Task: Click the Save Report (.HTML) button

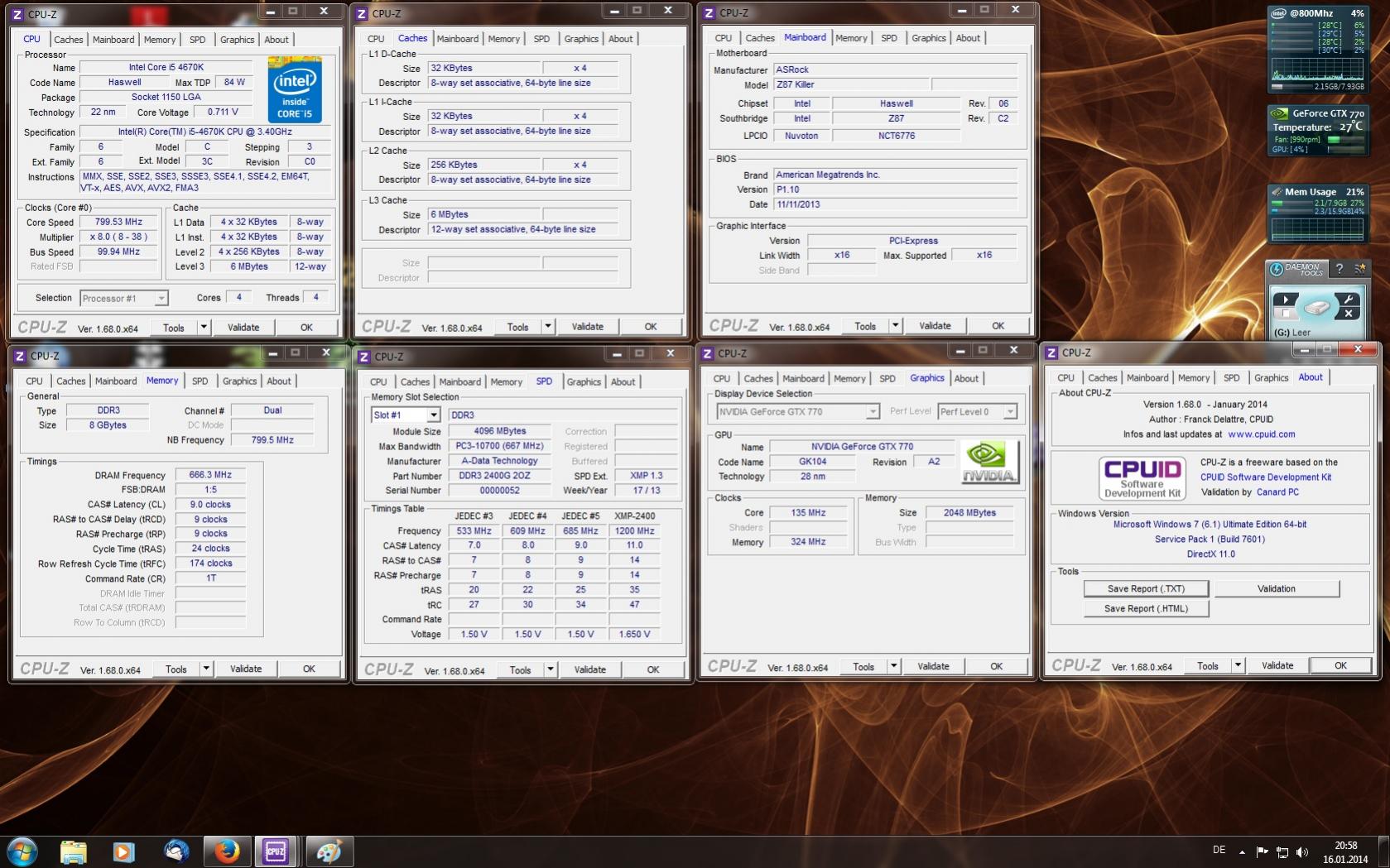Action: pyautogui.click(x=1147, y=609)
